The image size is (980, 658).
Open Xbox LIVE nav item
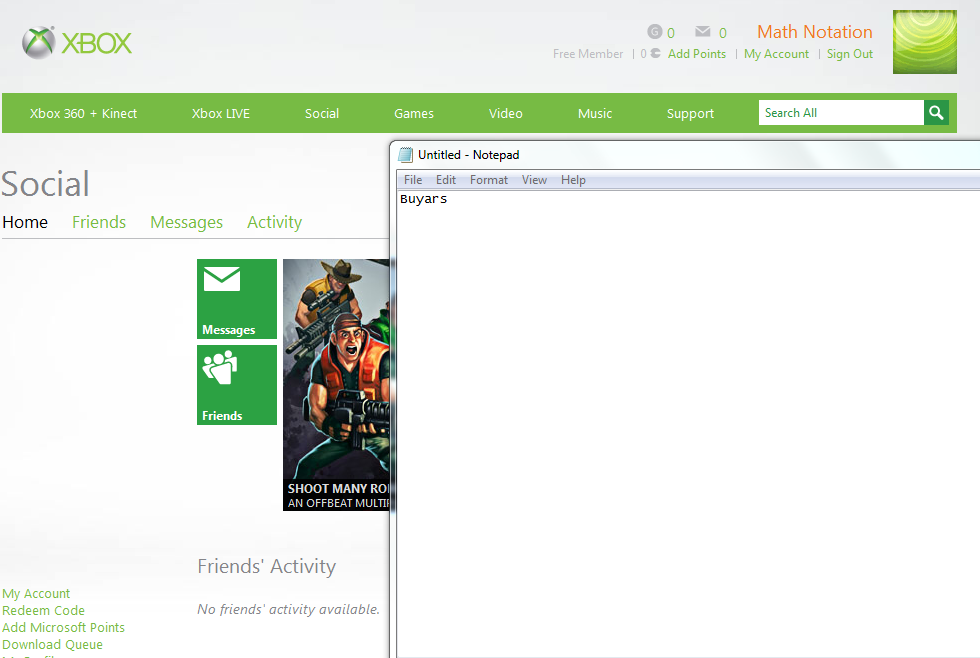point(221,114)
